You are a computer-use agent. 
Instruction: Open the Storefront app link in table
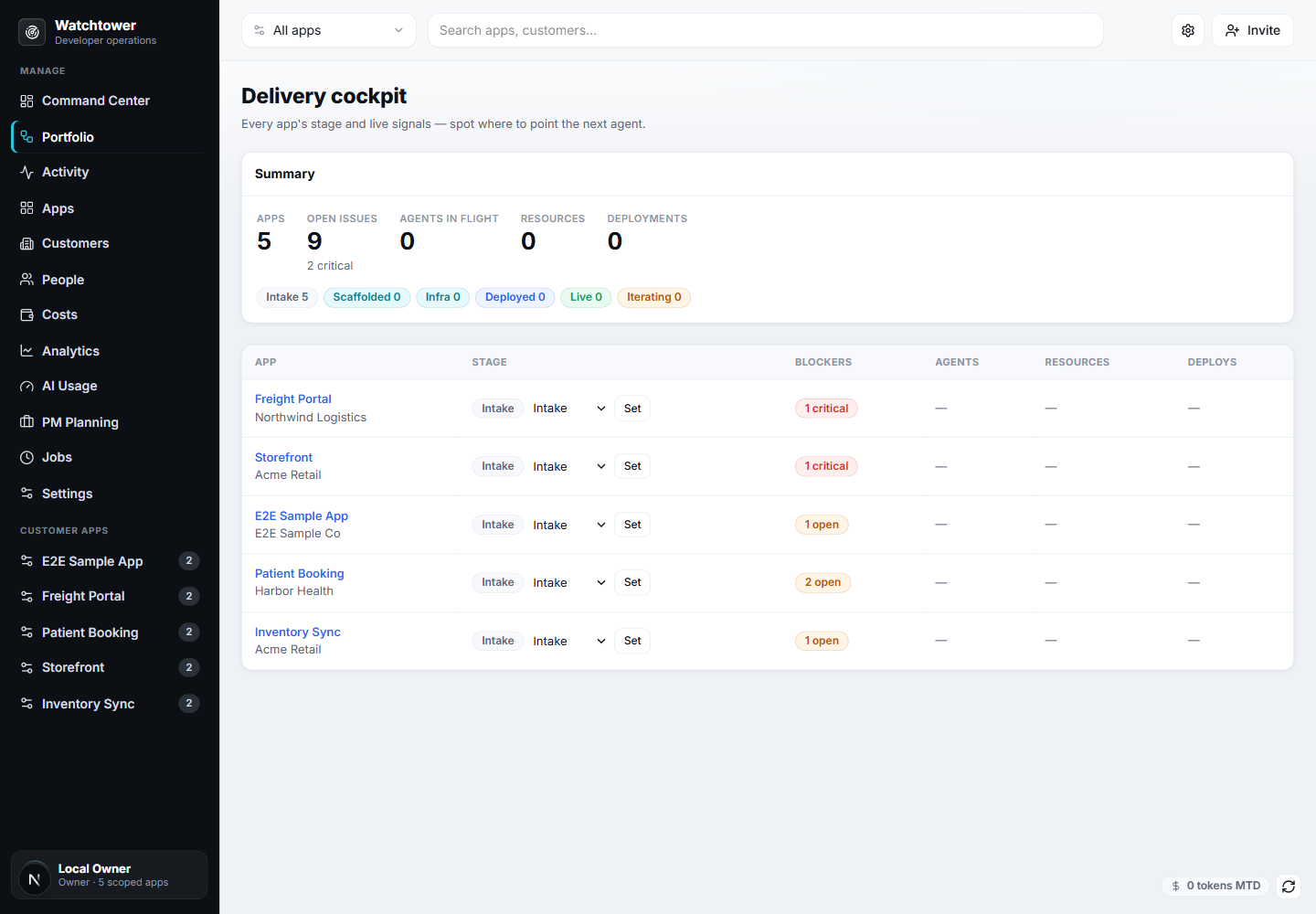coord(283,457)
